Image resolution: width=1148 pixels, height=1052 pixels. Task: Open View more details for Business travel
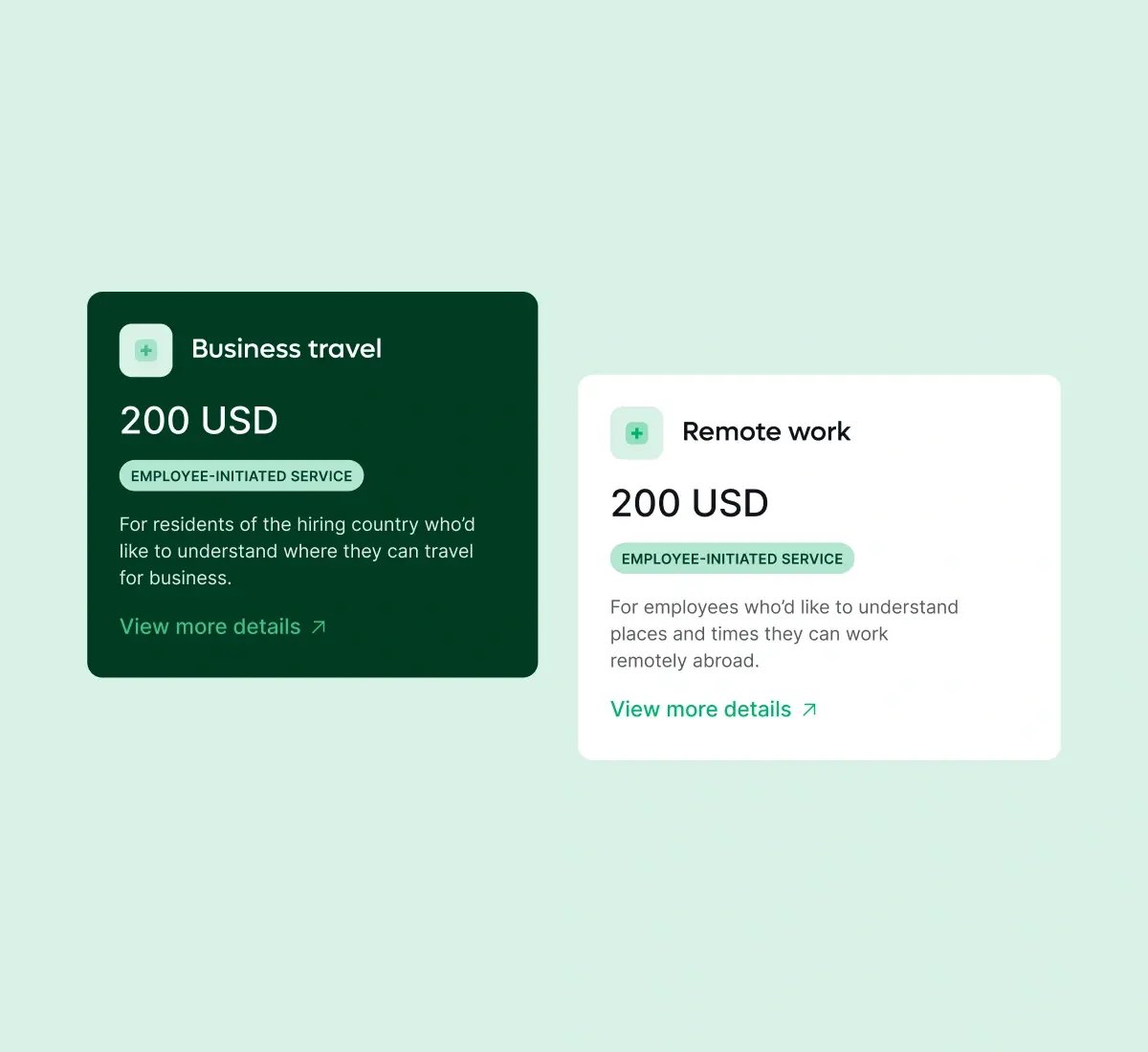pos(210,626)
